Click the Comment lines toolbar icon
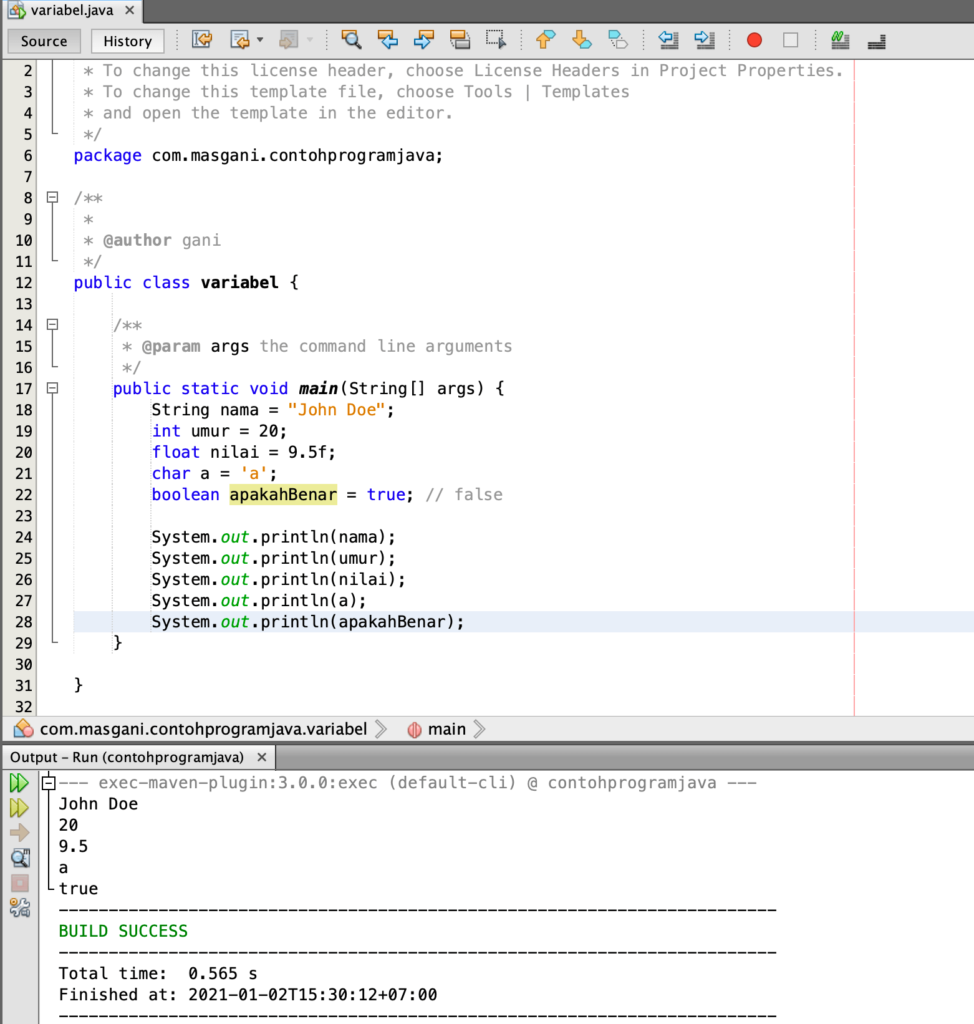This screenshot has width=974, height=1024. [x=840, y=40]
